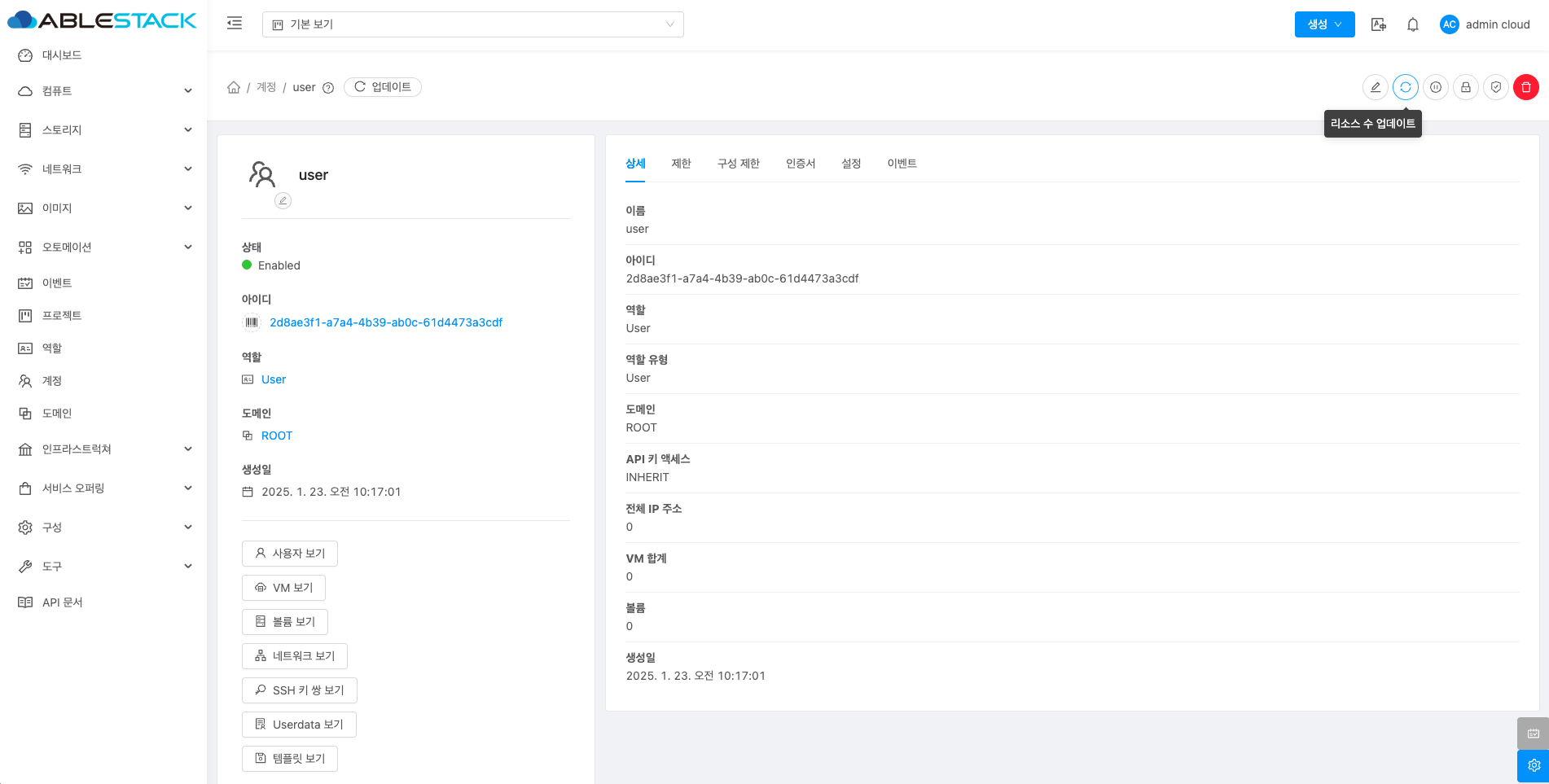Click the 사용자 보기 button
The height and width of the screenshot is (784, 1549).
click(290, 554)
